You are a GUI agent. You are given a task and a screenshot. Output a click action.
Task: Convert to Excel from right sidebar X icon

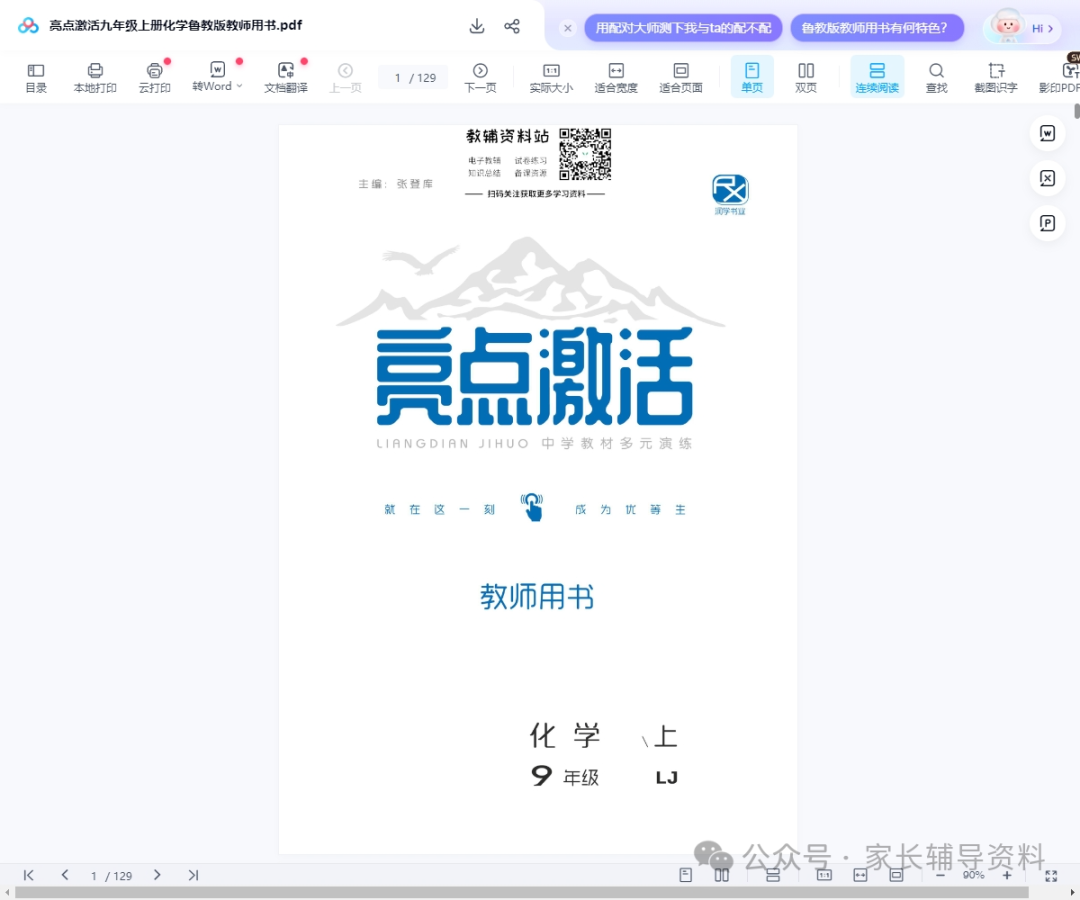point(1047,178)
